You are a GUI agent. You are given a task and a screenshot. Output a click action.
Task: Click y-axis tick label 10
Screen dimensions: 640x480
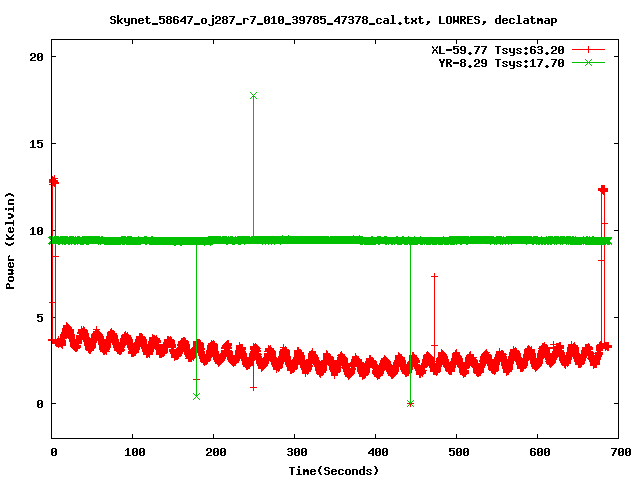pos(36,231)
